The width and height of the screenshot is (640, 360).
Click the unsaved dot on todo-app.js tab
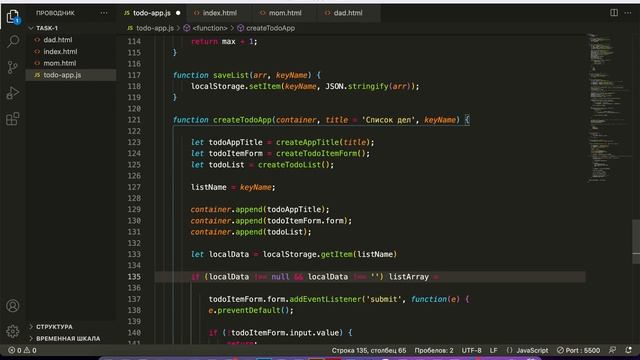pyautogui.click(x=178, y=13)
